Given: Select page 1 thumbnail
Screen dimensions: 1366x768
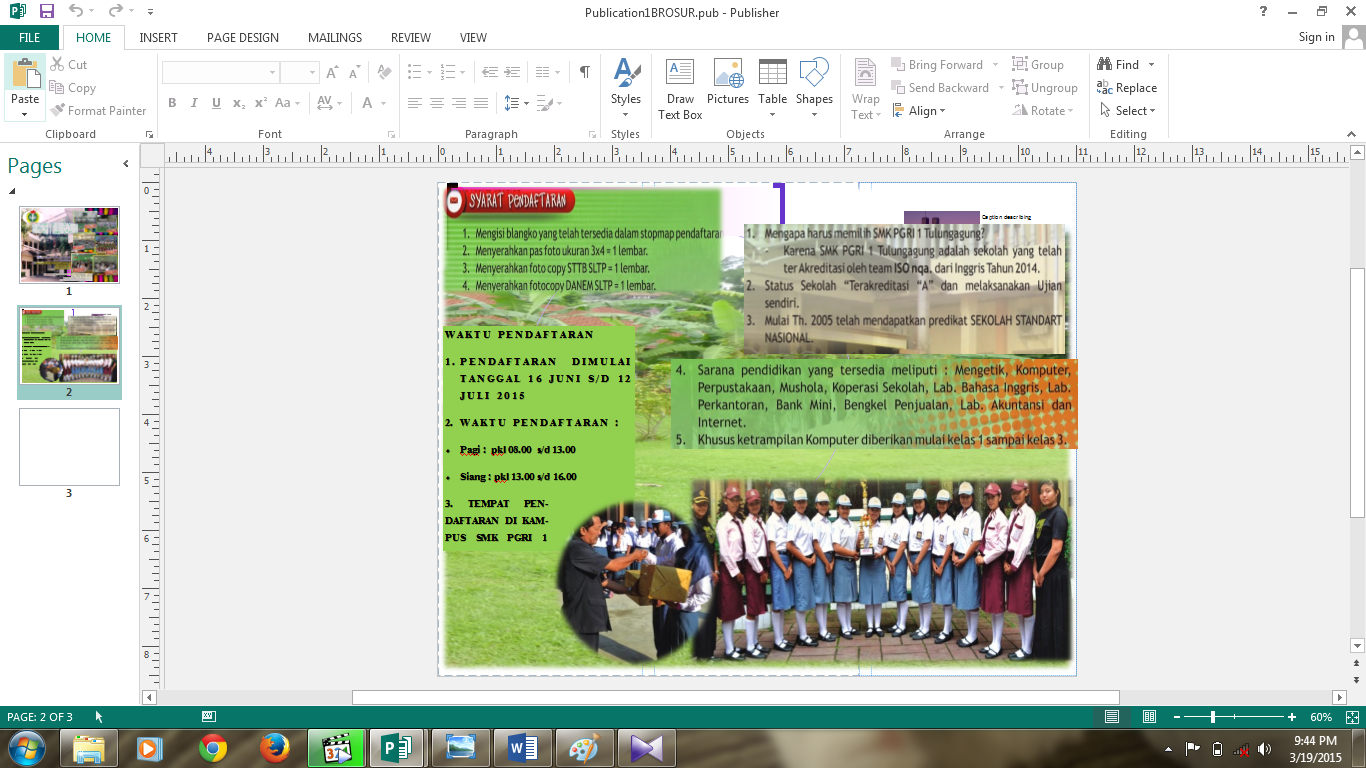Looking at the screenshot, I should coord(69,245).
